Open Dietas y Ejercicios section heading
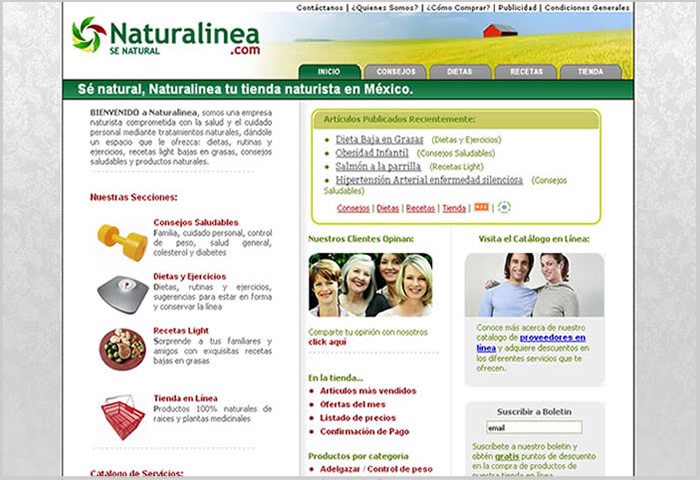700x480 pixels. pos(190,276)
